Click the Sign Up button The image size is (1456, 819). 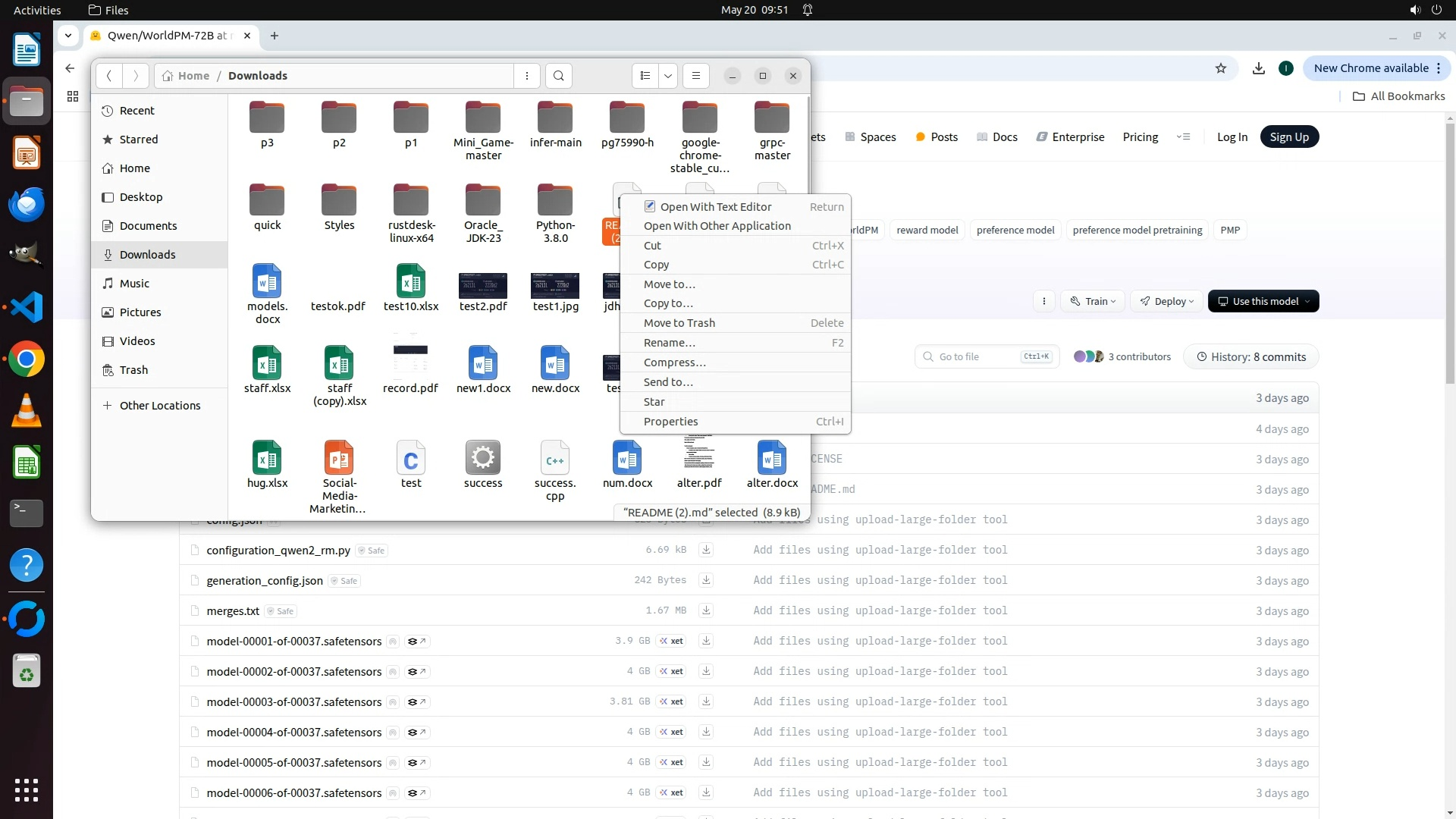point(1288,137)
